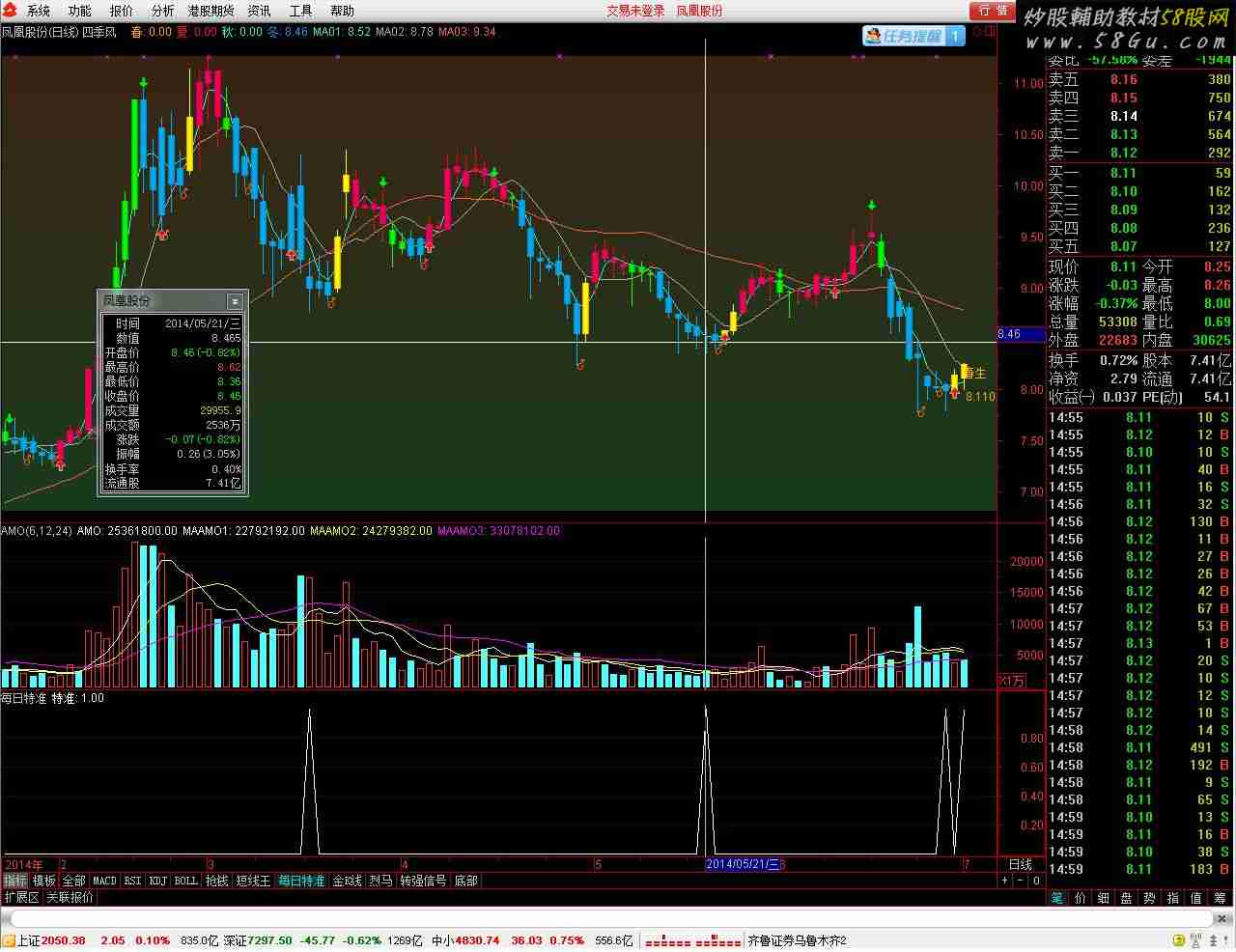Click the 换手 turnover rate 0.72%
The width and height of the screenshot is (1236, 952).
pyautogui.click(x=1117, y=360)
